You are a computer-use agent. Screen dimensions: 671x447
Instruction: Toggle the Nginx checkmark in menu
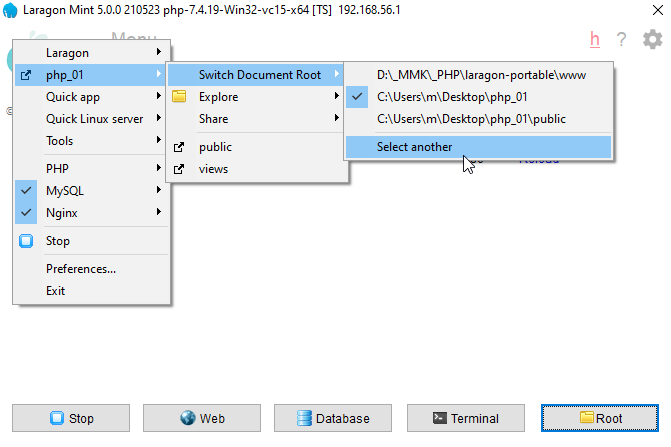(27, 212)
